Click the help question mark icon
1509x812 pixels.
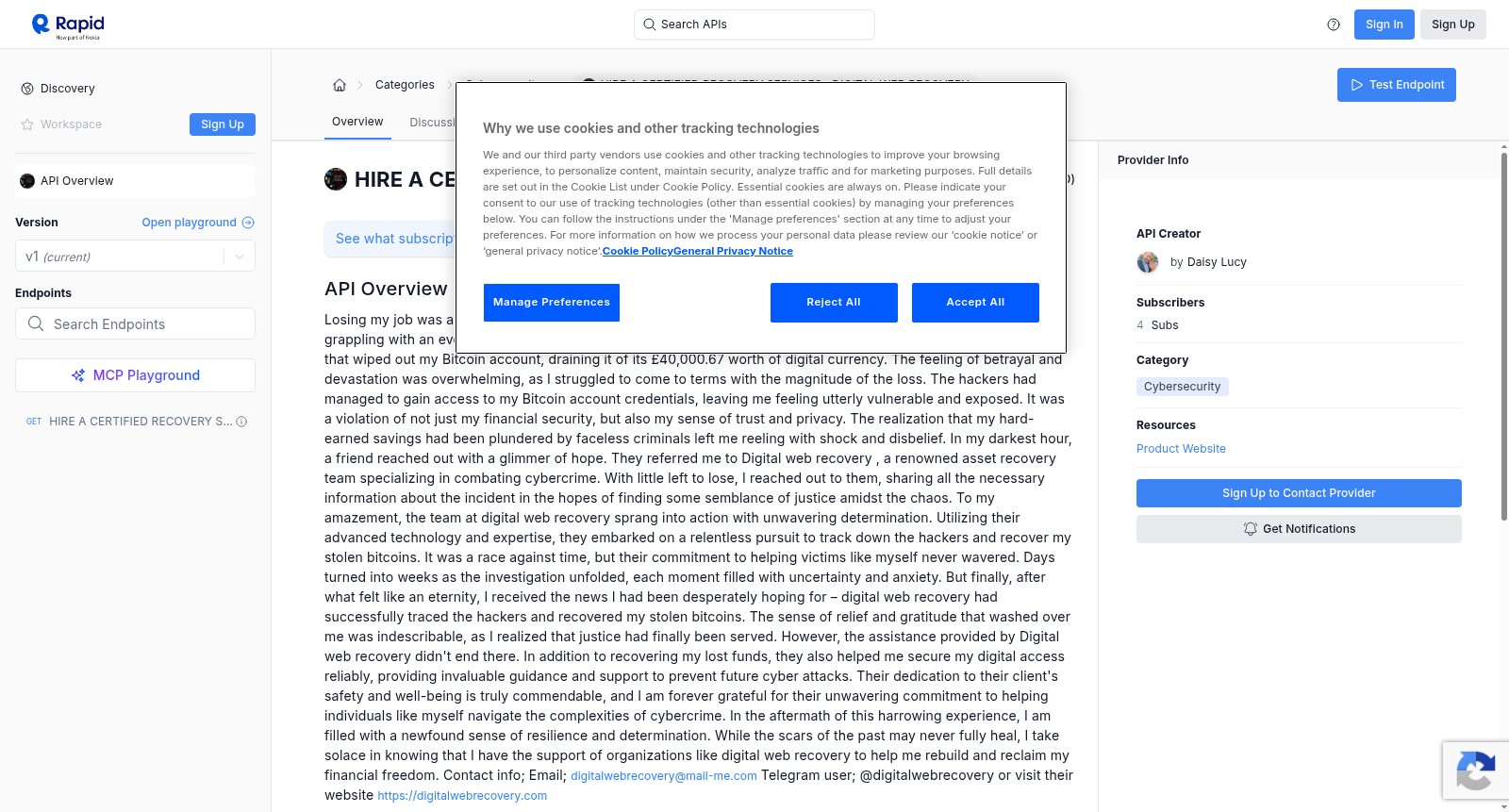click(x=1334, y=25)
